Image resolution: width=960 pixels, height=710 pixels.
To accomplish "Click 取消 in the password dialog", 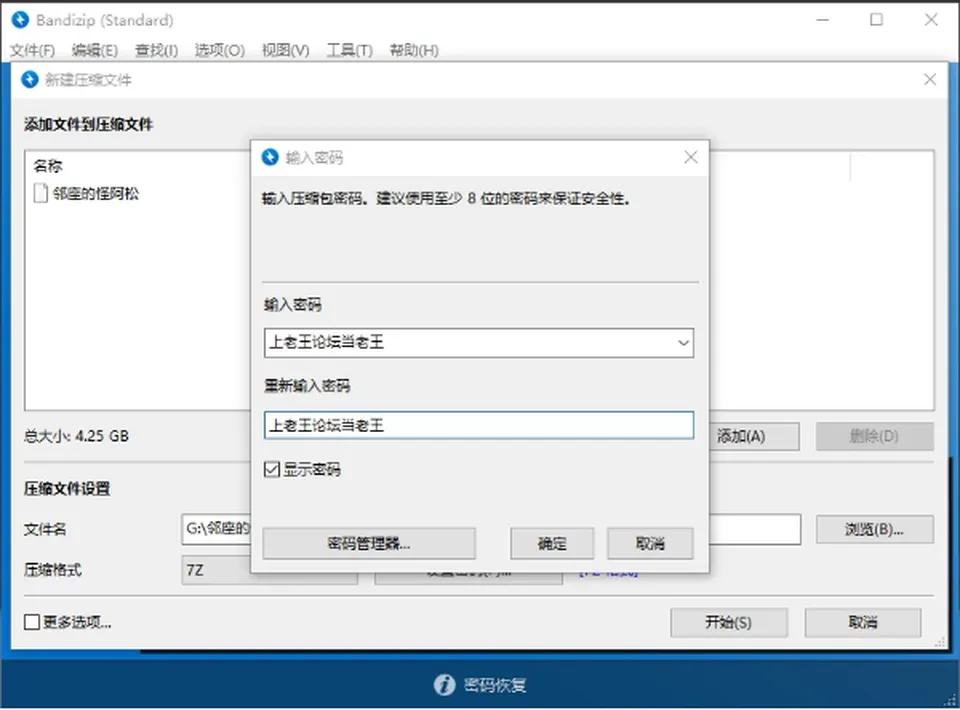I will [650, 544].
